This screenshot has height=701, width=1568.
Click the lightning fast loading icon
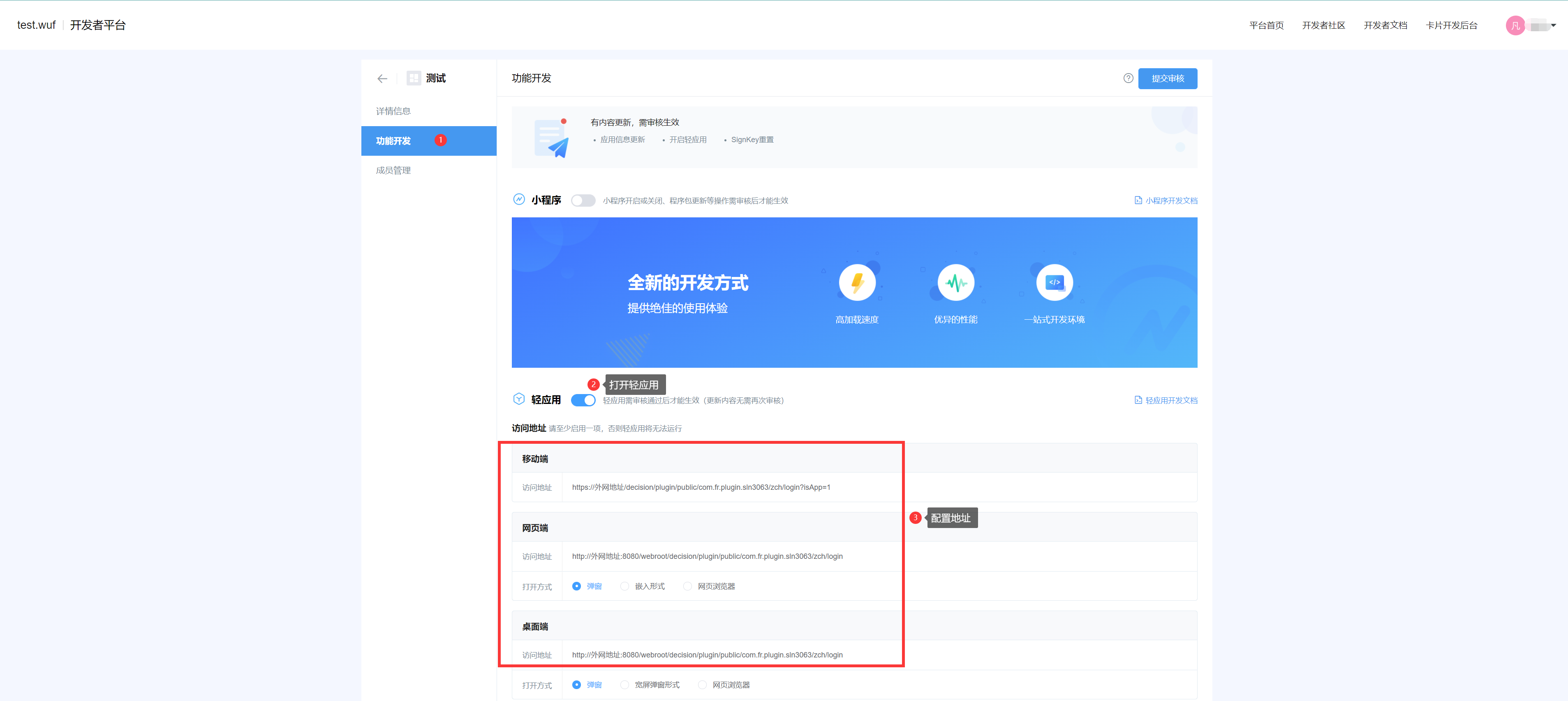[857, 282]
